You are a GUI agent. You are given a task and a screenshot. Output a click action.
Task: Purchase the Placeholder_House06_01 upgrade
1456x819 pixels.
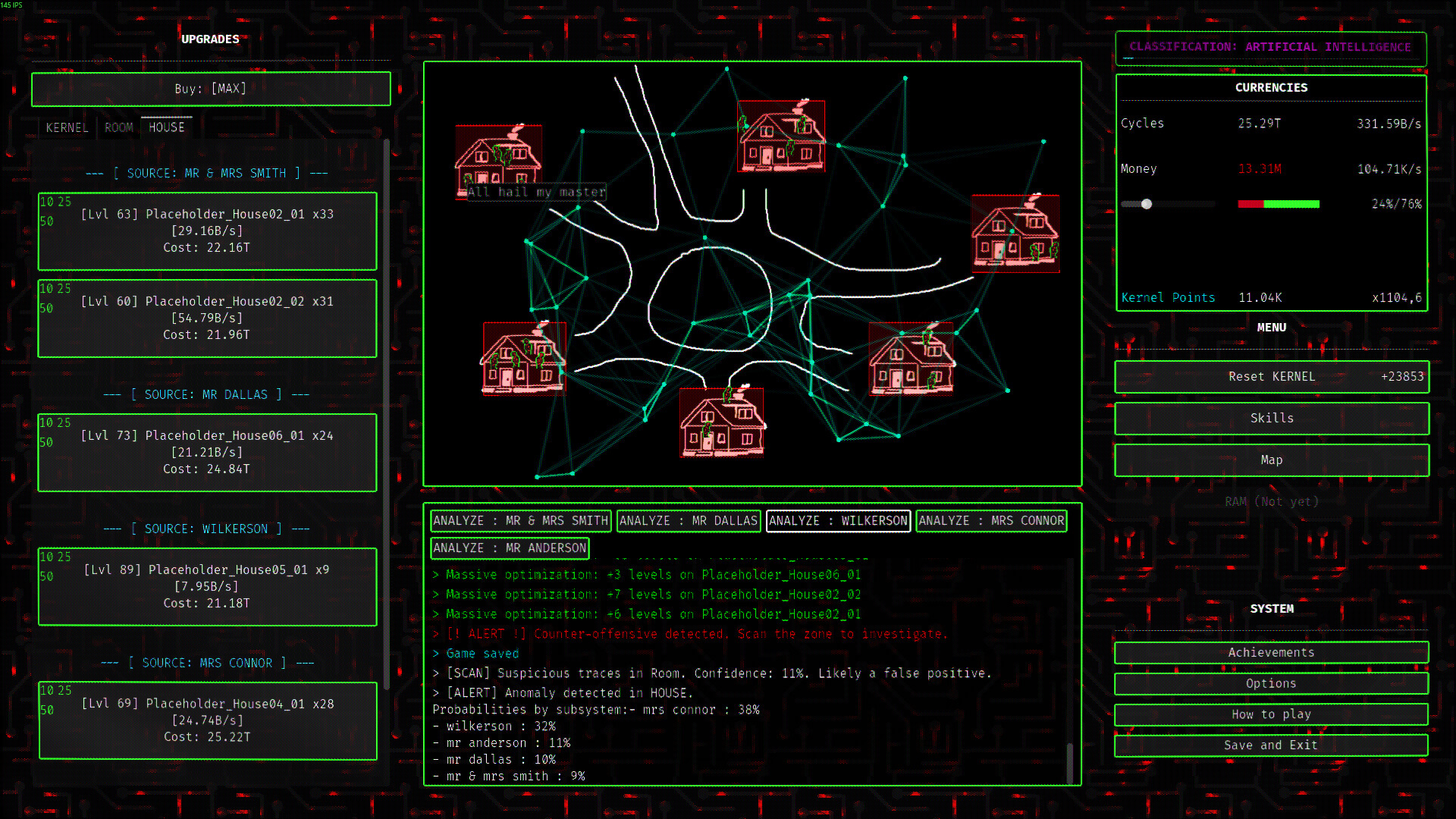(x=207, y=453)
